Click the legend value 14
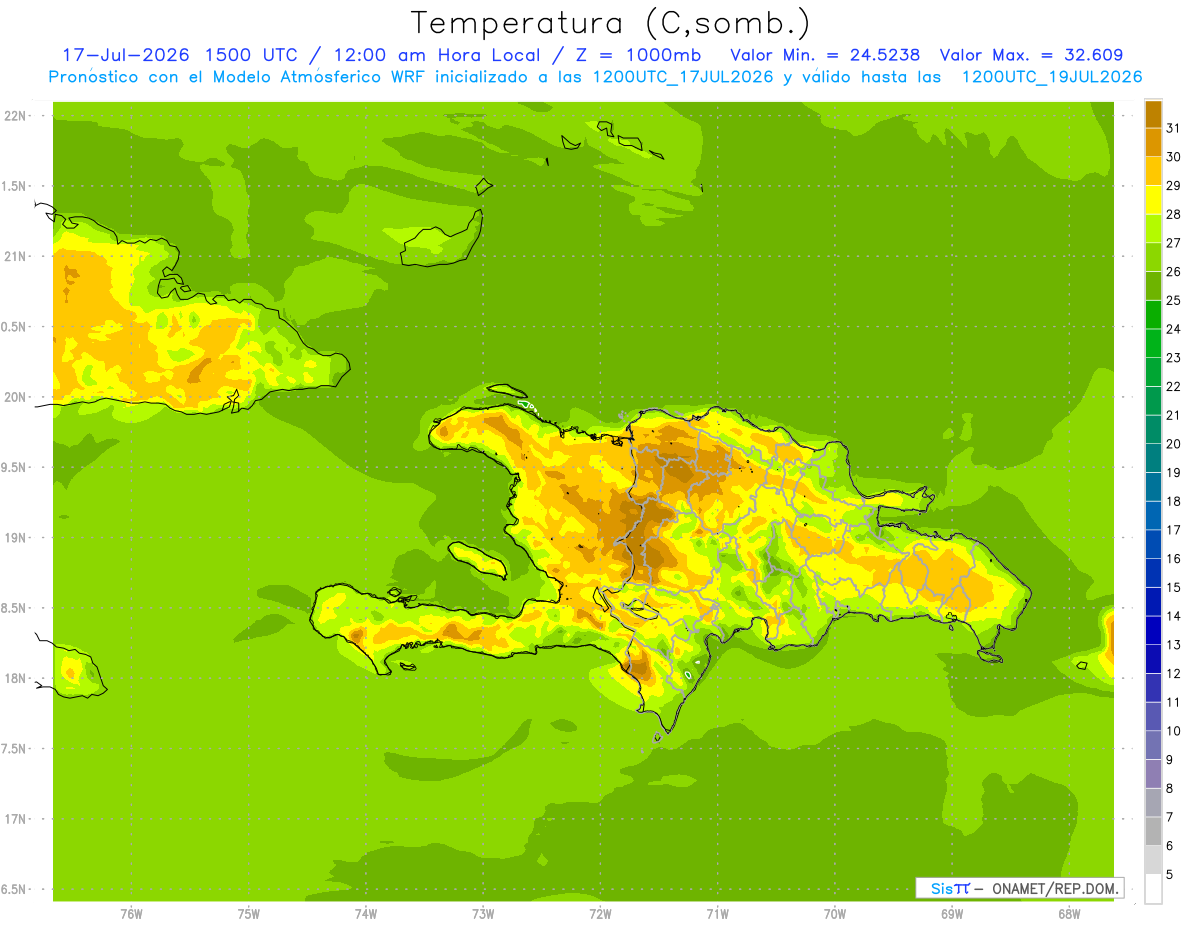Viewport: 1200px width, 927px height. coord(1174,616)
